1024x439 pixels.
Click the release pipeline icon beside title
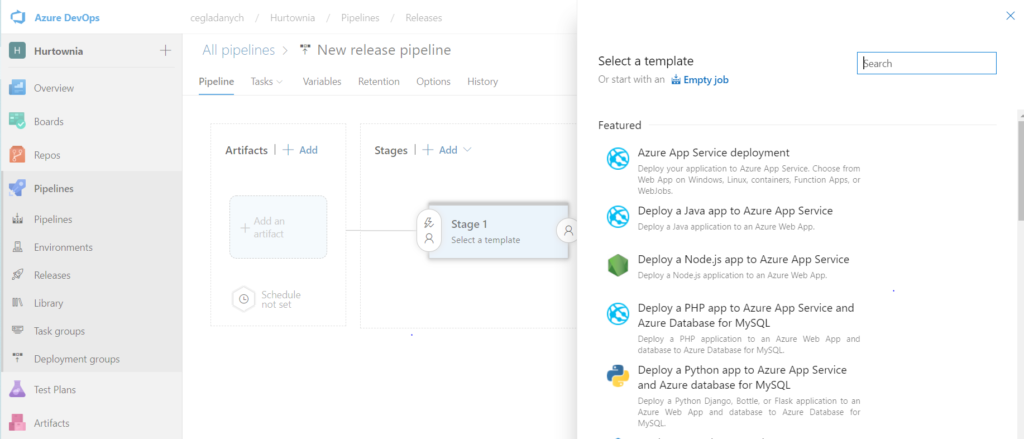pos(305,50)
